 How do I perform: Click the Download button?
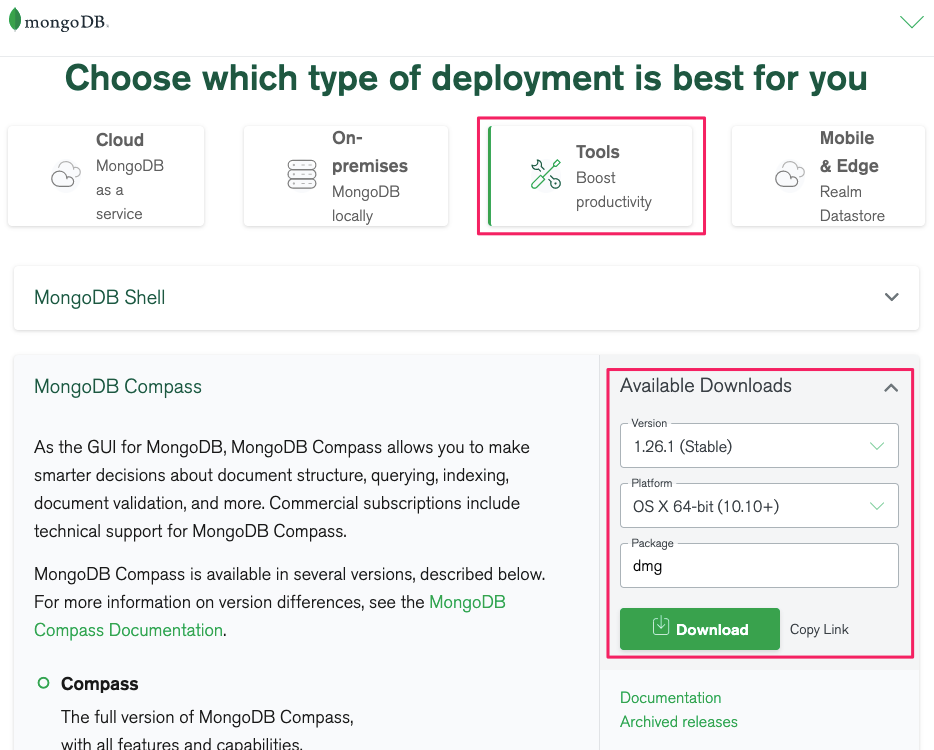pyautogui.click(x=699, y=628)
